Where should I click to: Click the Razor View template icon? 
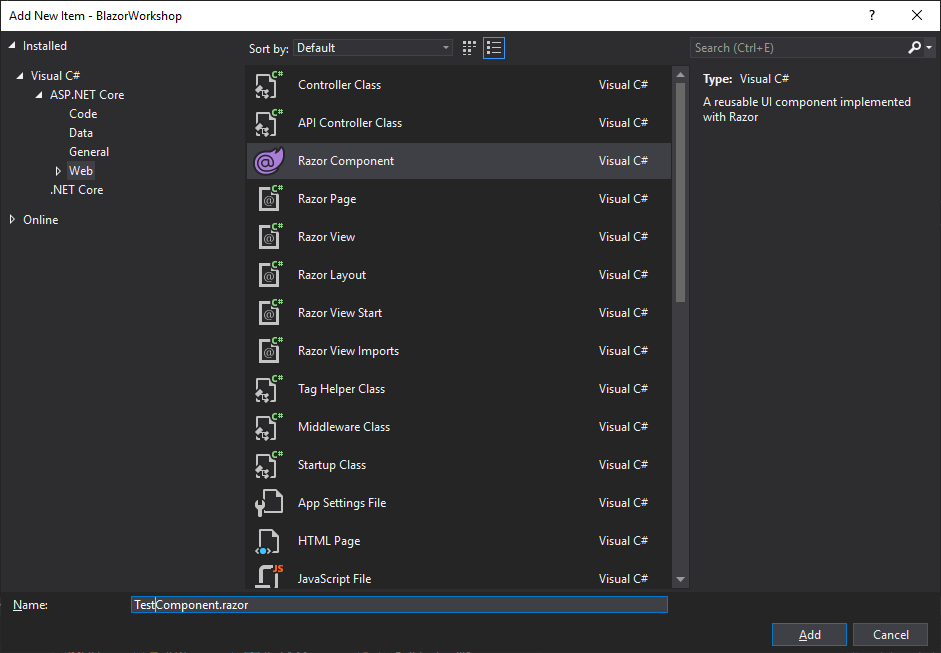269,236
